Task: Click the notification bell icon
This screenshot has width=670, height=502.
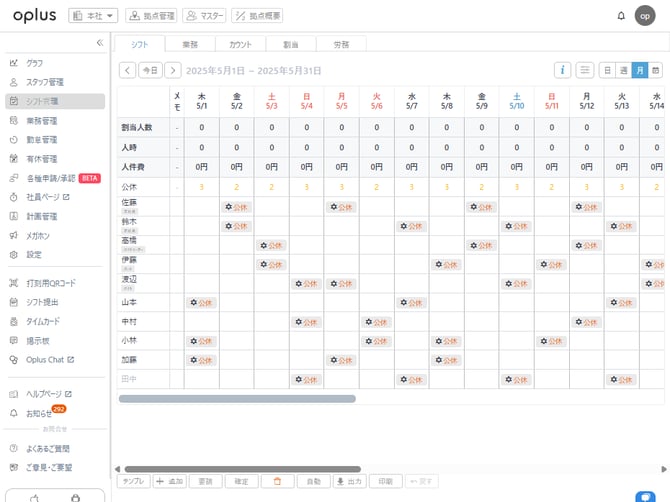Action: pyautogui.click(x=621, y=15)
